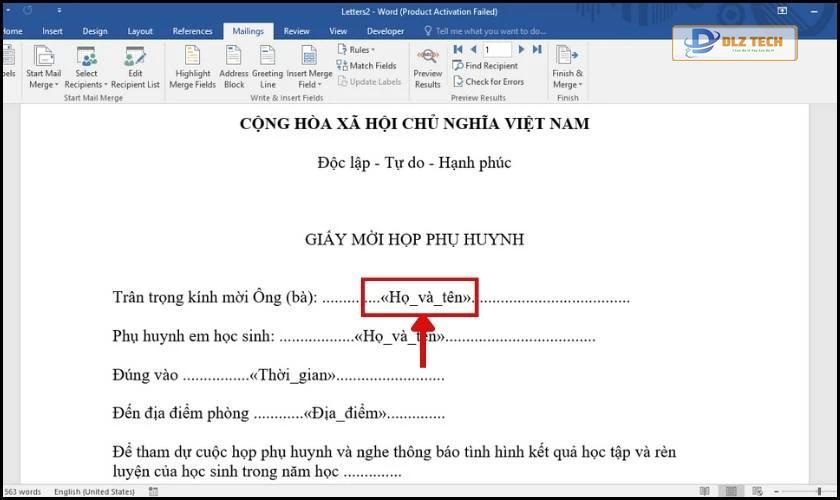Switch to the Design tab

tap(95, 31)
